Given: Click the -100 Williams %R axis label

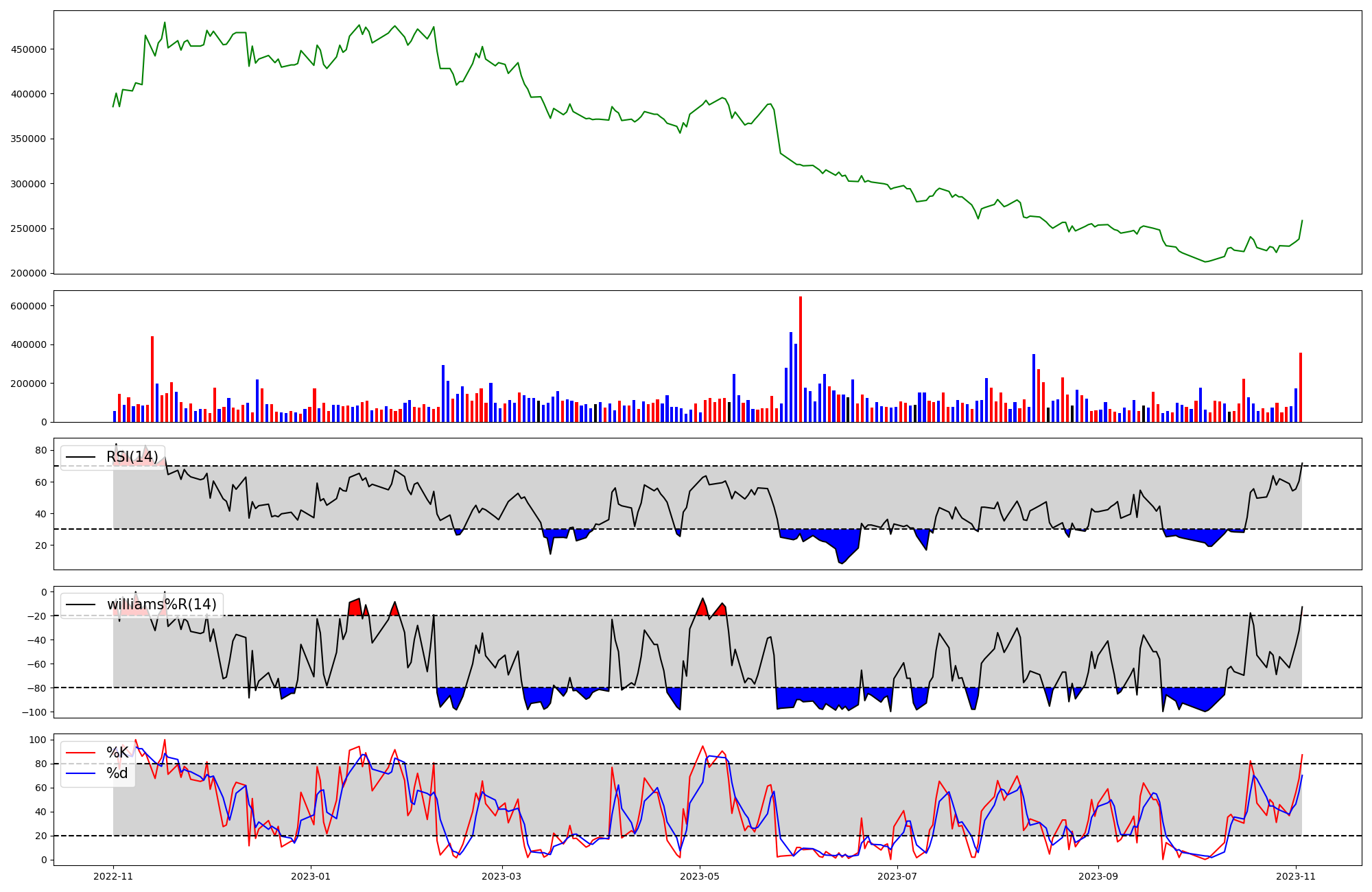Looking at the screenshot, I should pyautogui.click(x=34, y=712).
